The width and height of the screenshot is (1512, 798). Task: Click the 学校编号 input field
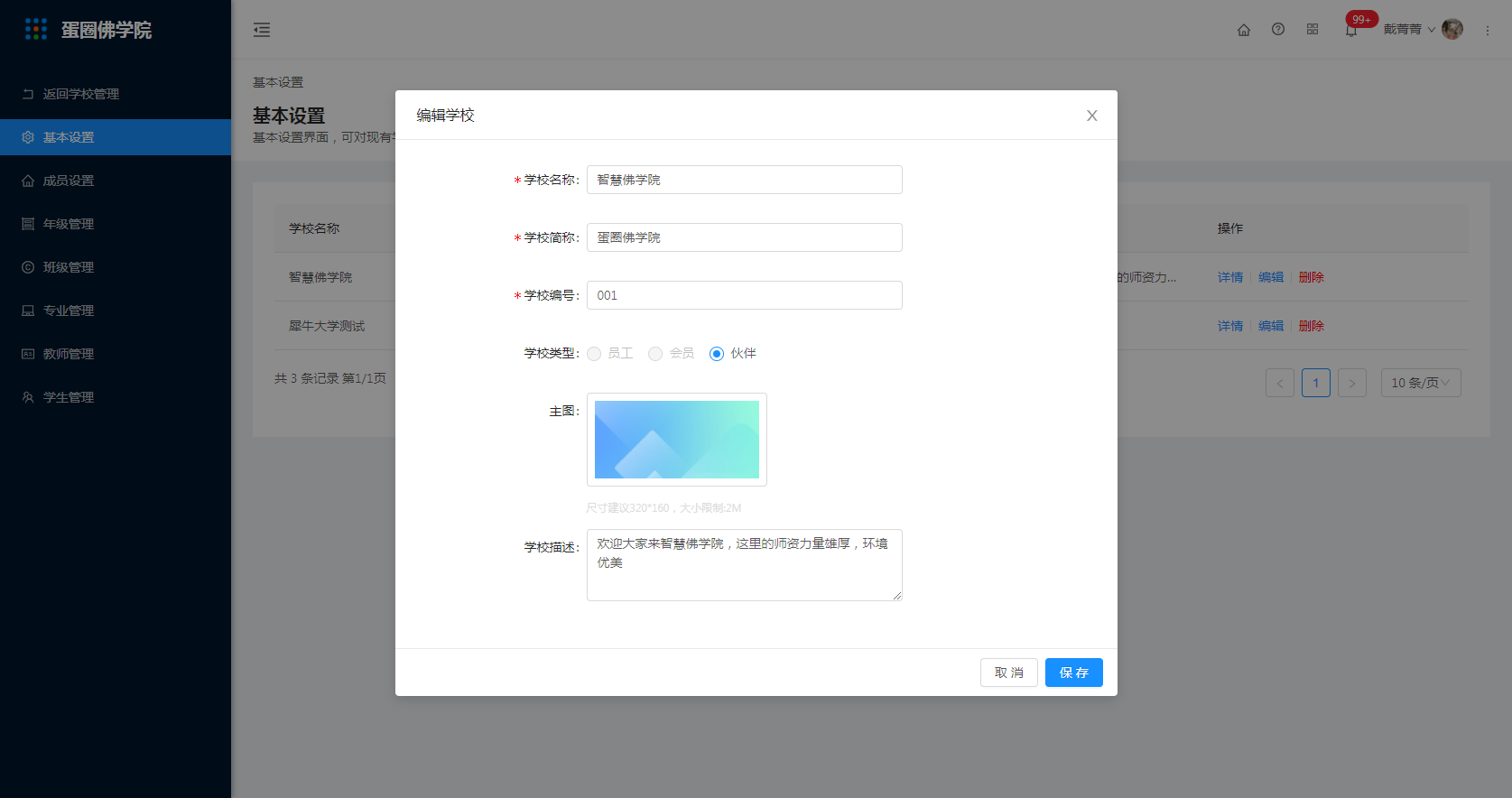point(745,295)
